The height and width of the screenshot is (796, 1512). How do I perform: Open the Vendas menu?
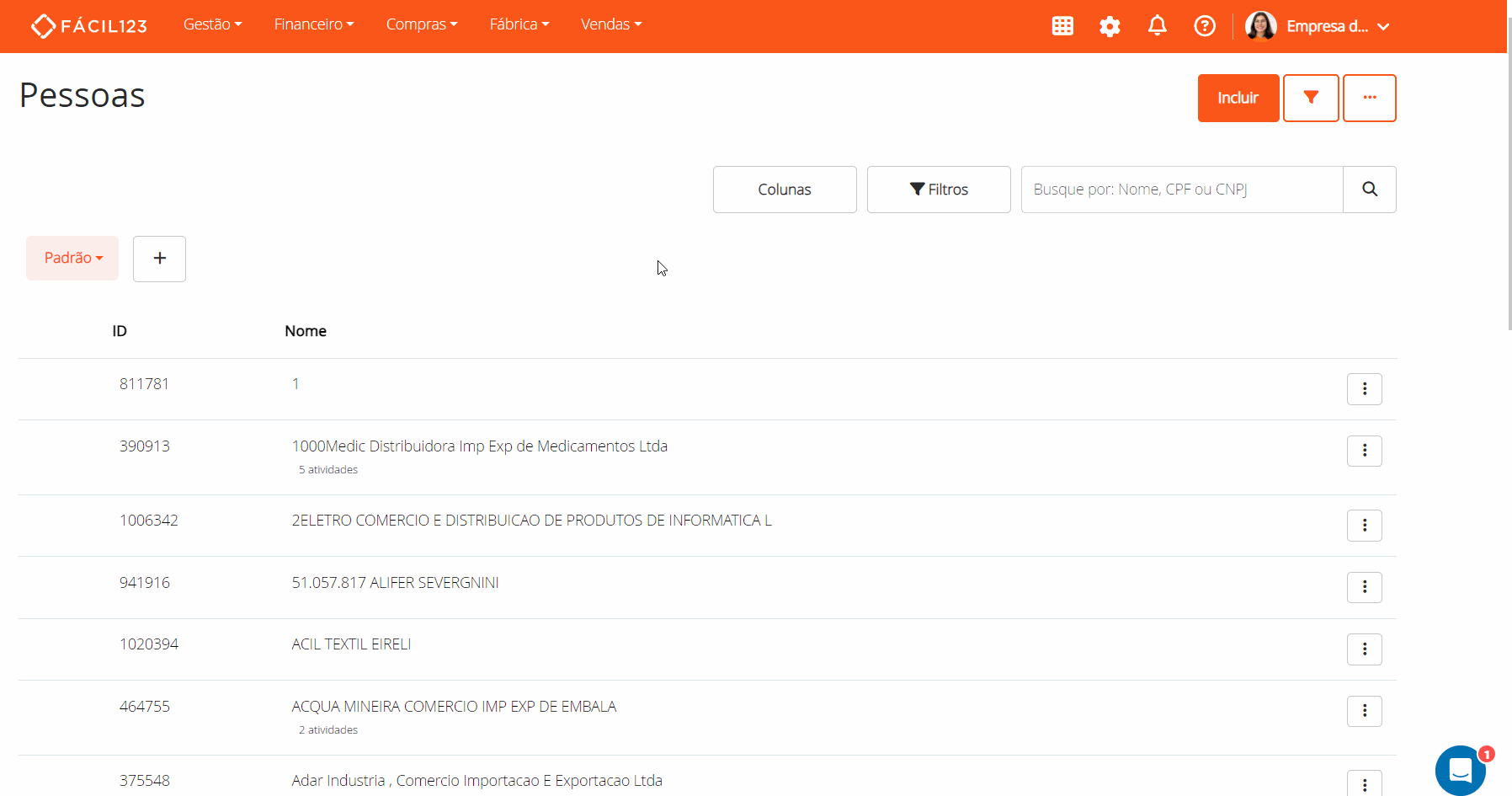[611, 24]
